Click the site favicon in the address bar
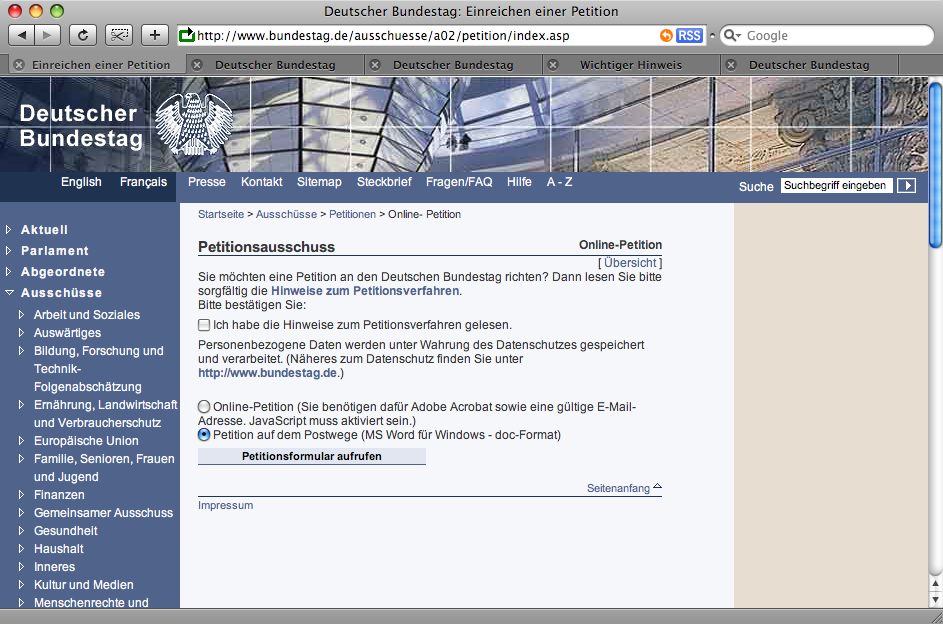943x624 pixels. coord(187,35)
